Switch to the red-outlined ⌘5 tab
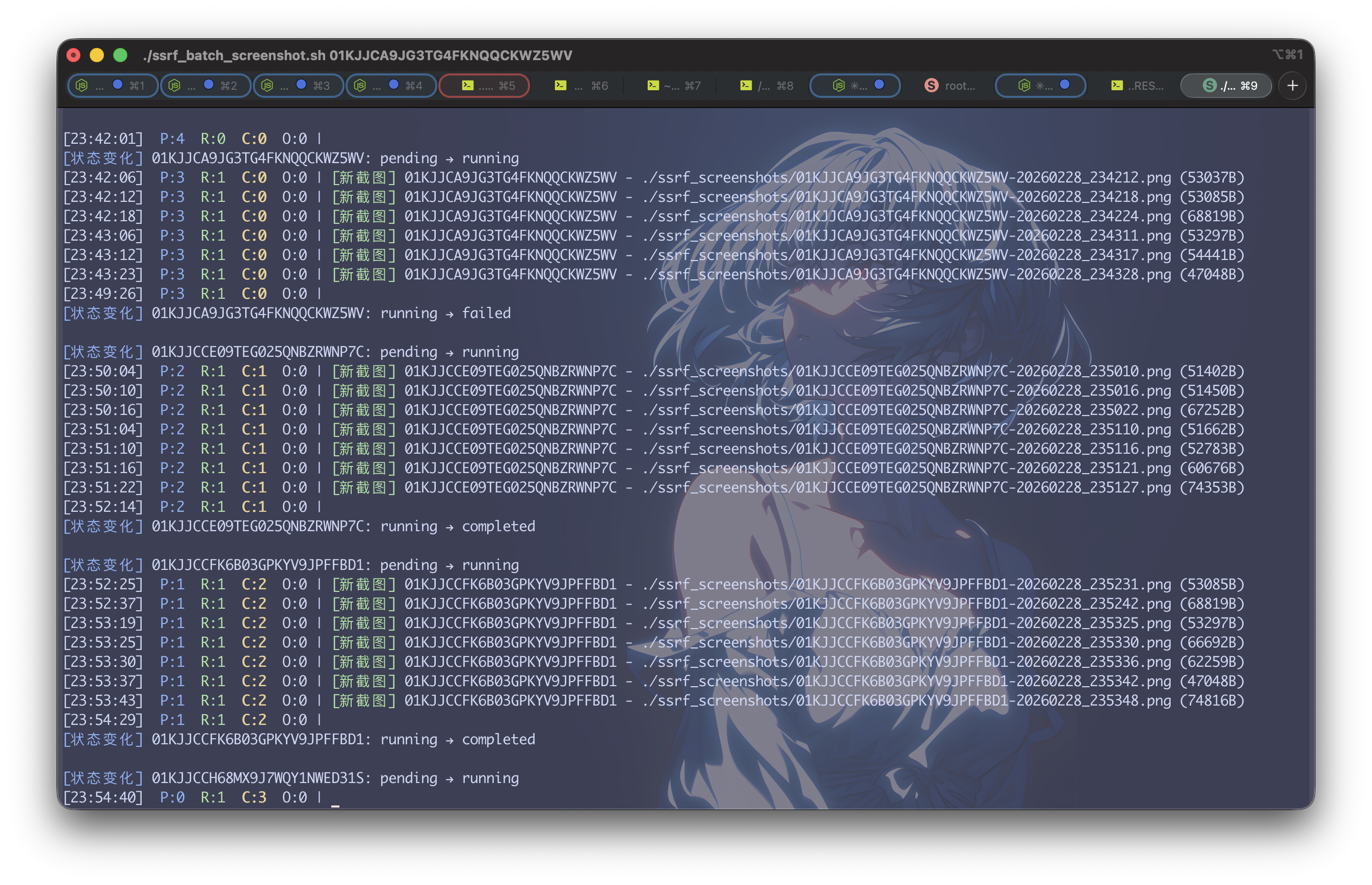 pyautogui.click(x=484, y=85)
